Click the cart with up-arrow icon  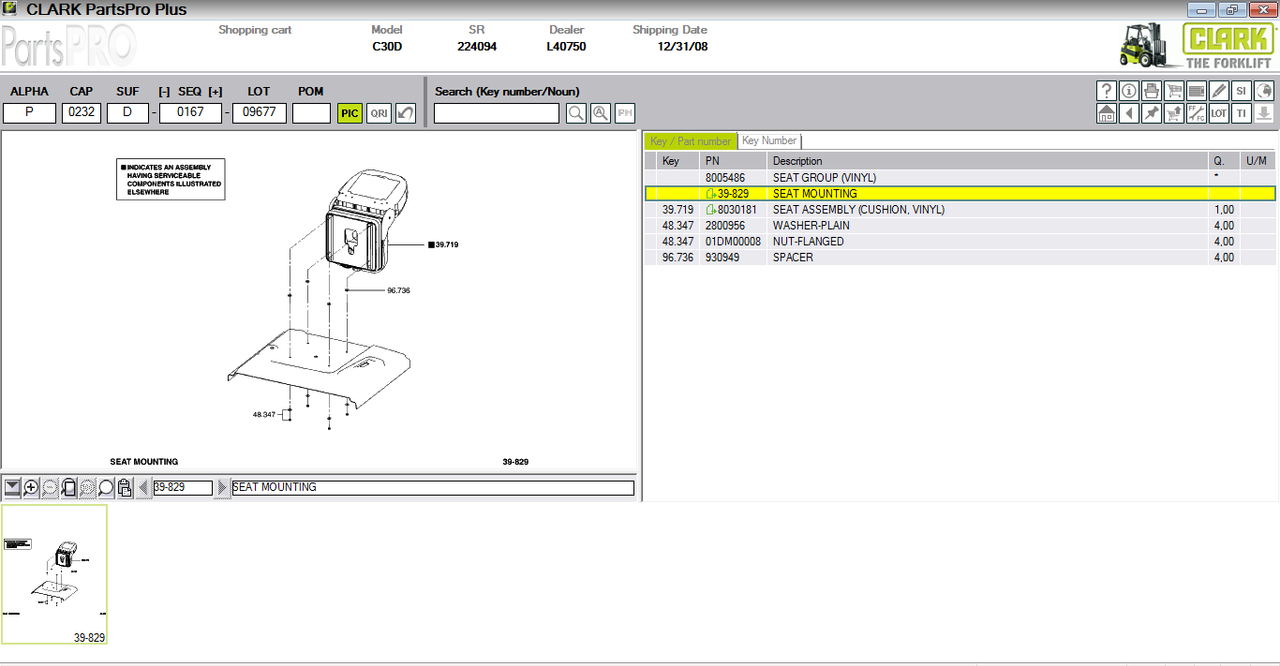[x=1174, y=113]
